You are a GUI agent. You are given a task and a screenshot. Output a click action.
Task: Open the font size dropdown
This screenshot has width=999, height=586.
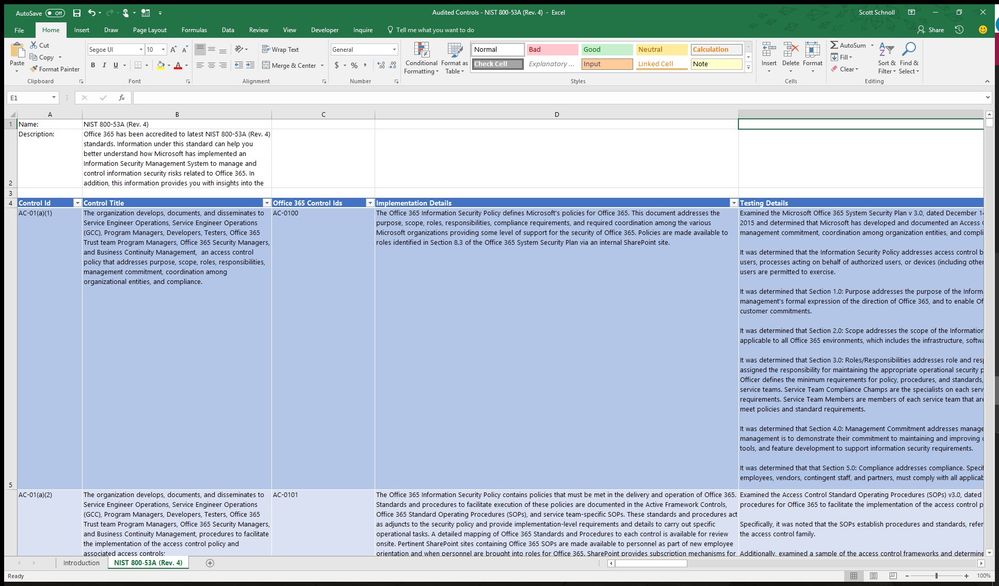click(x=164, y=49)
